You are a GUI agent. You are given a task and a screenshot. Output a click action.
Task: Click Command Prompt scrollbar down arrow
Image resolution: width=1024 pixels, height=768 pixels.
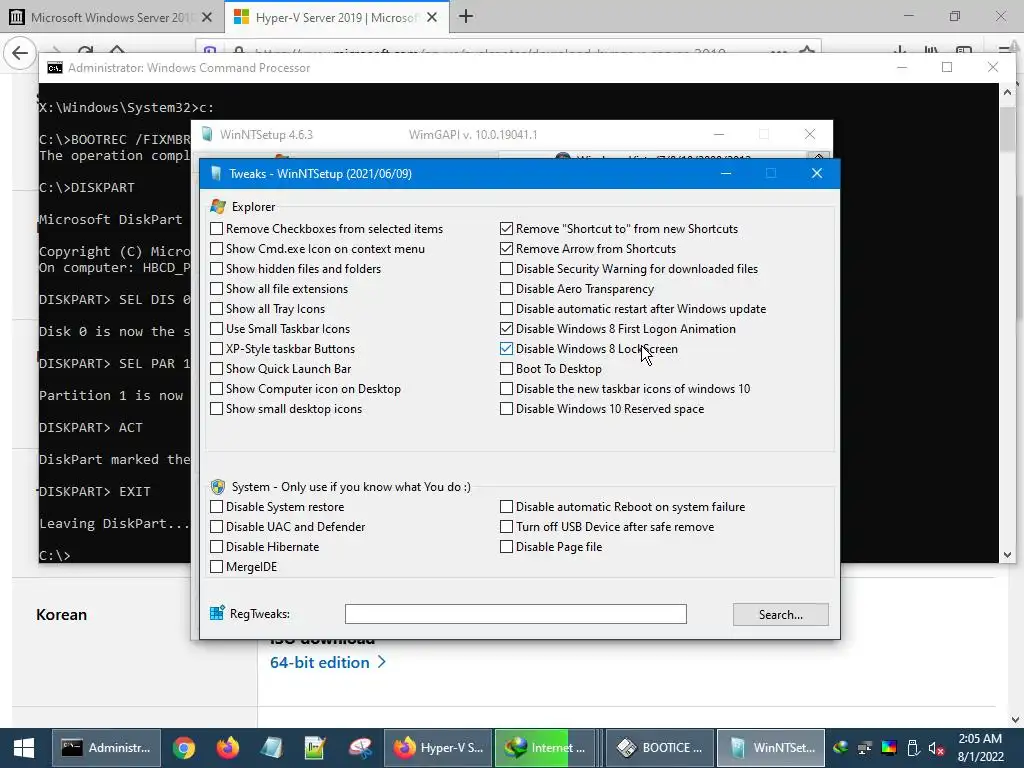(x=1007, y=555)
